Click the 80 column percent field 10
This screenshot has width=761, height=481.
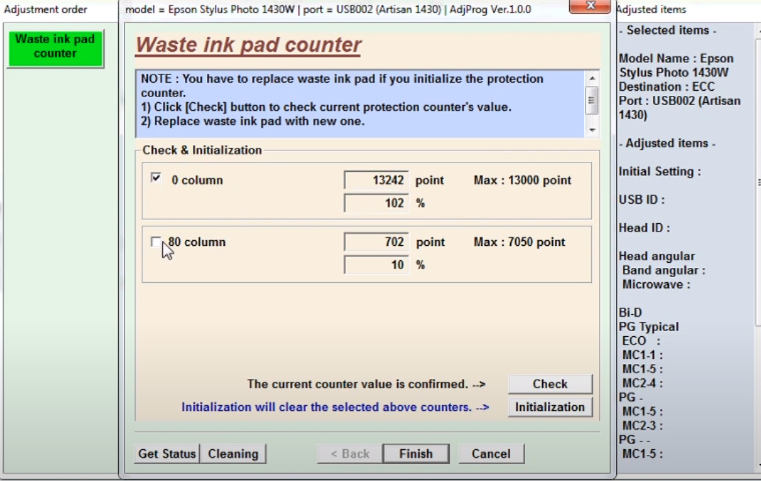376,265
